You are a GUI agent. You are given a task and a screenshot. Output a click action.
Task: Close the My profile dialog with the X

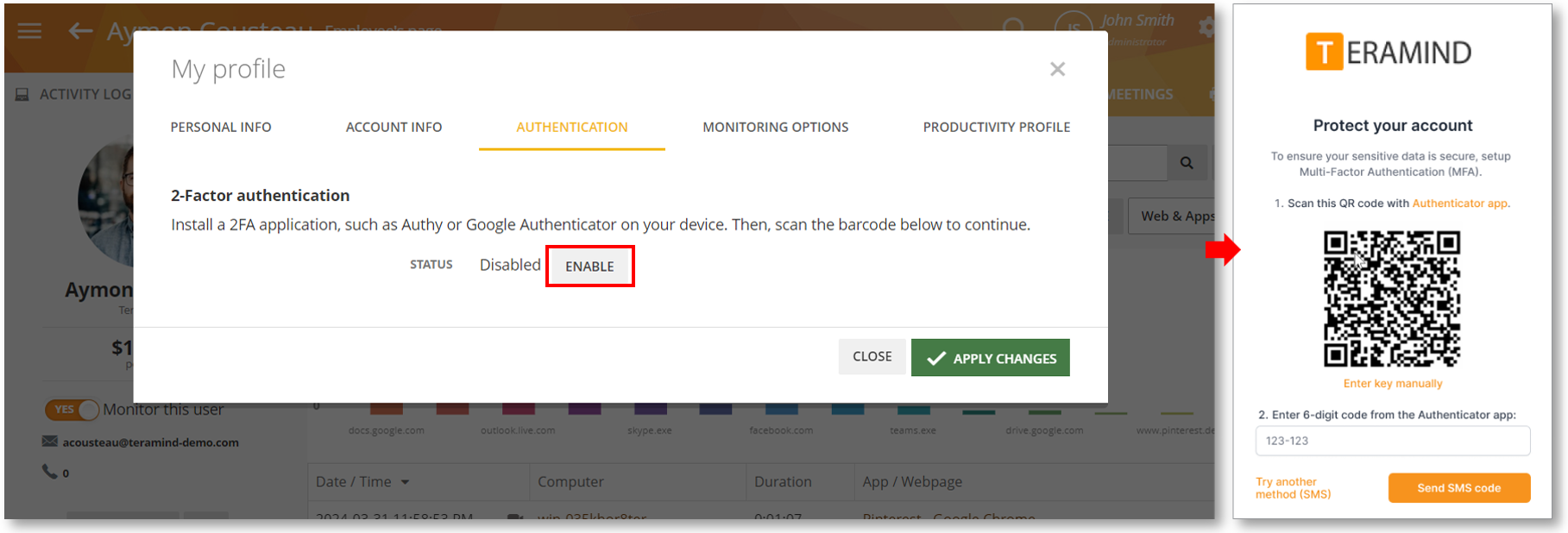click(x=1057, y=69)
